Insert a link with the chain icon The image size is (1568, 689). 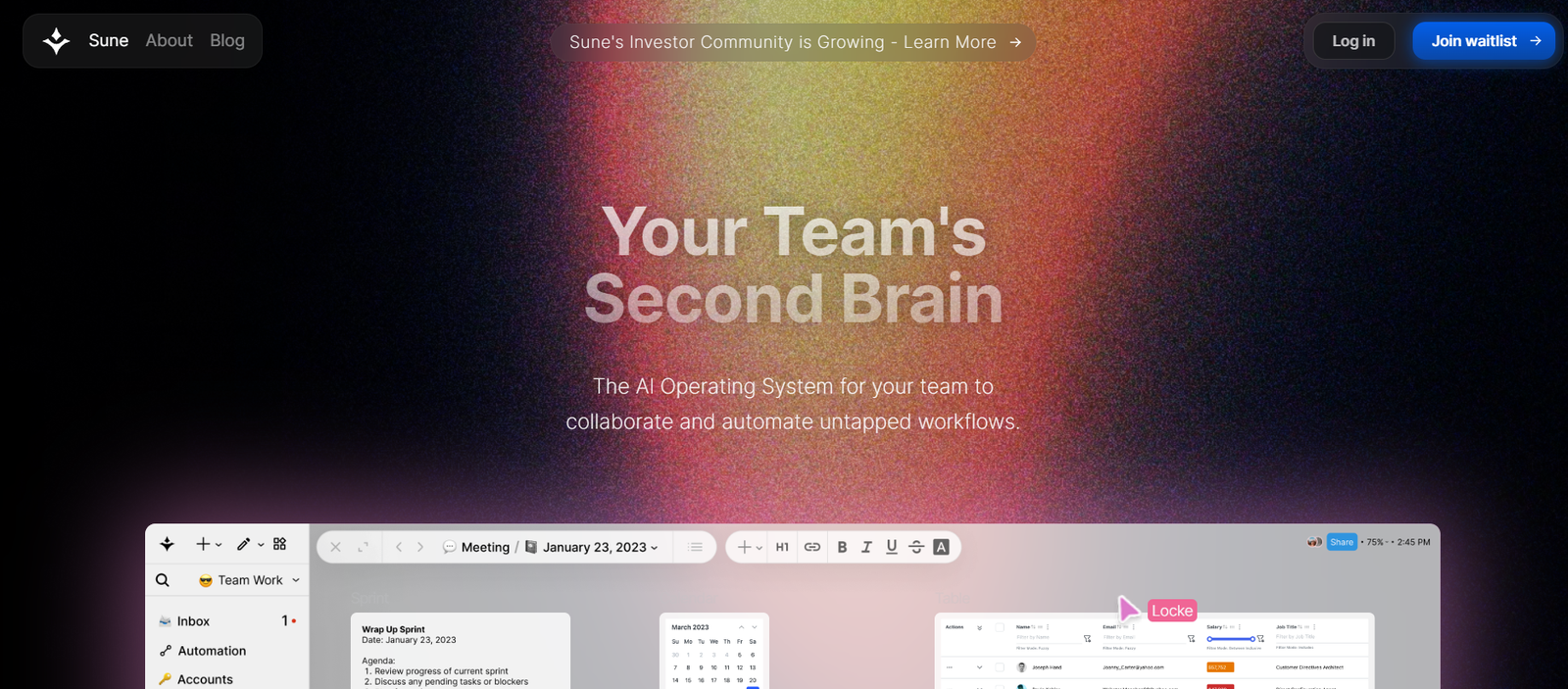click(812, 547)
